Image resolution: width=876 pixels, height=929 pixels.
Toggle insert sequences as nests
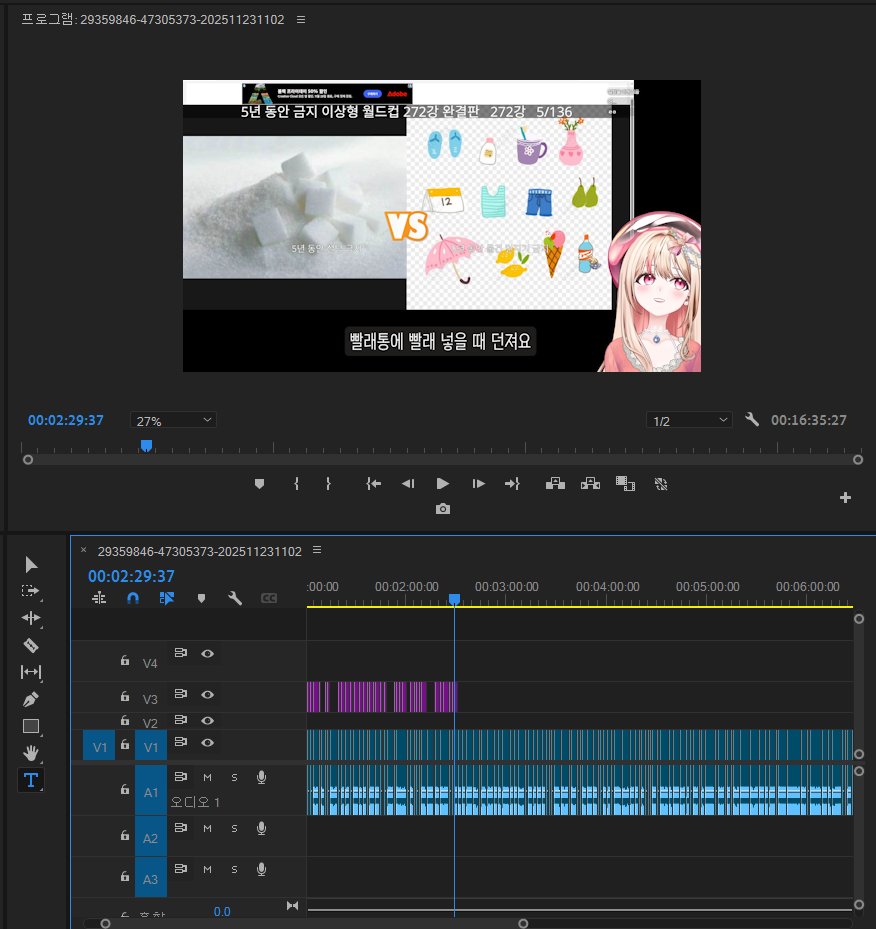click(100, 598)
